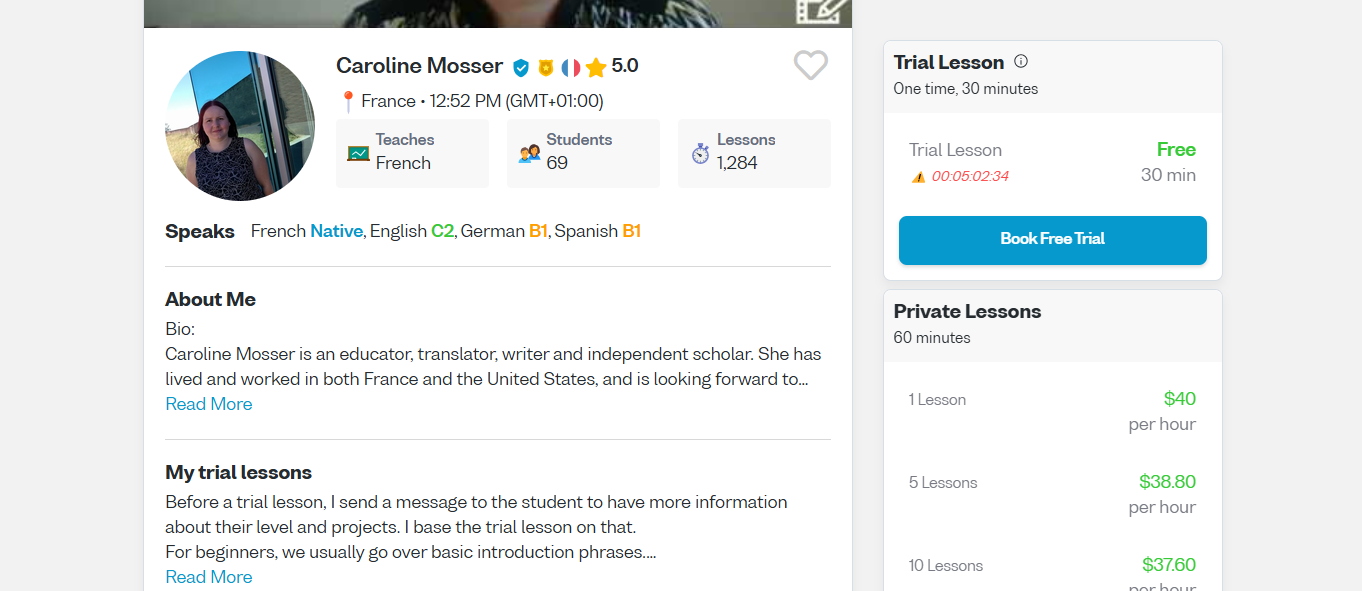Image resolution: width=1362 pixels, height=591 pixels.
Task: Click the gold star badge next to verification
Action: click(545, 66)
